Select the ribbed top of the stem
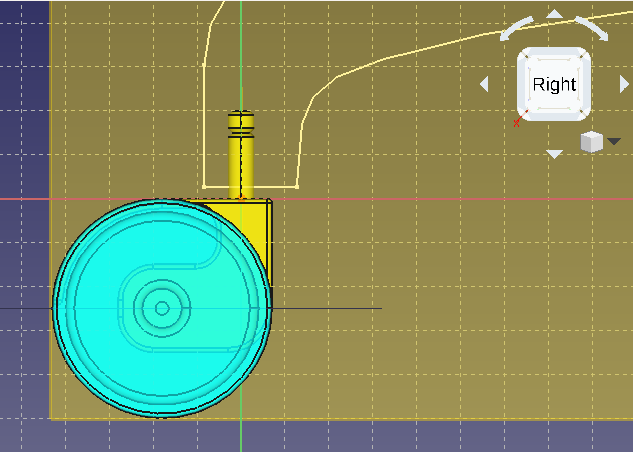The height and width of the screenshot is (452, 633). tap(241, 124)
